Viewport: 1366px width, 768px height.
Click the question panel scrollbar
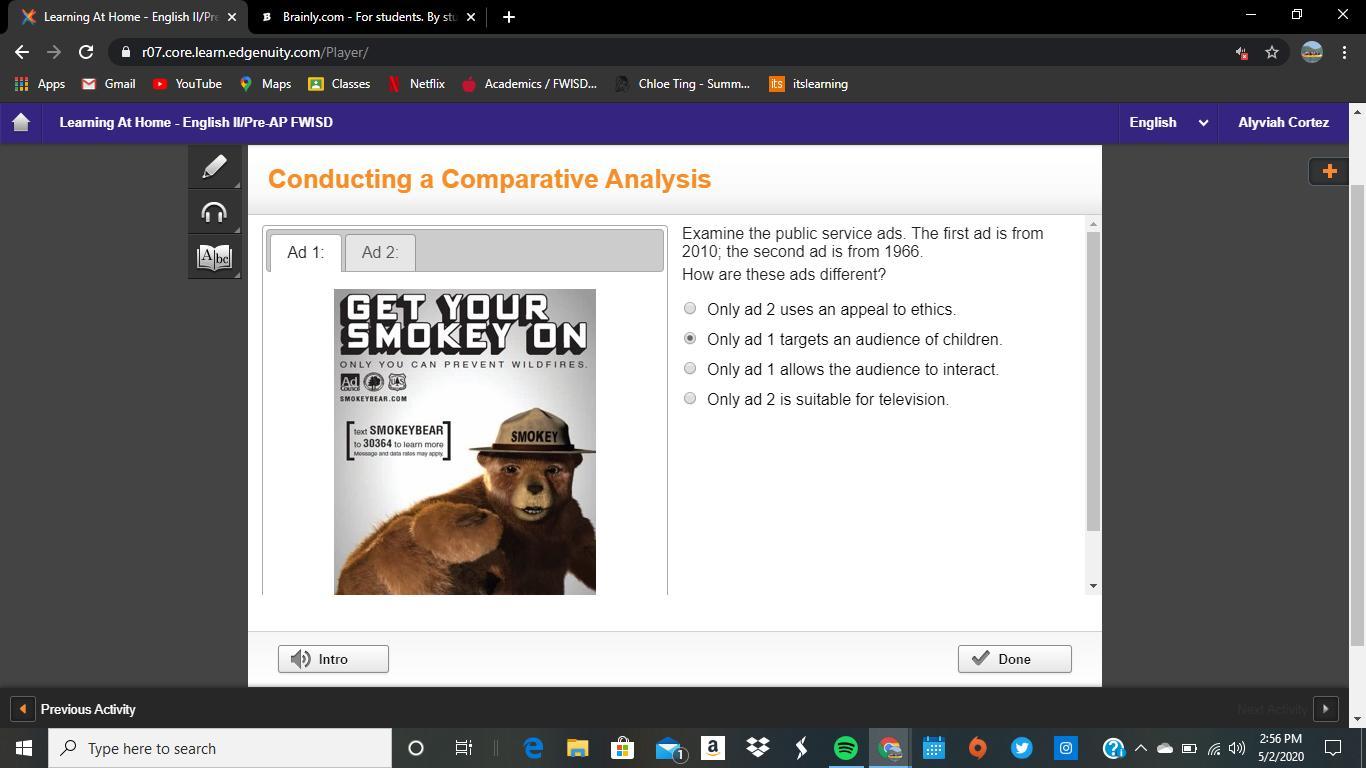[x=1093, y=380]
